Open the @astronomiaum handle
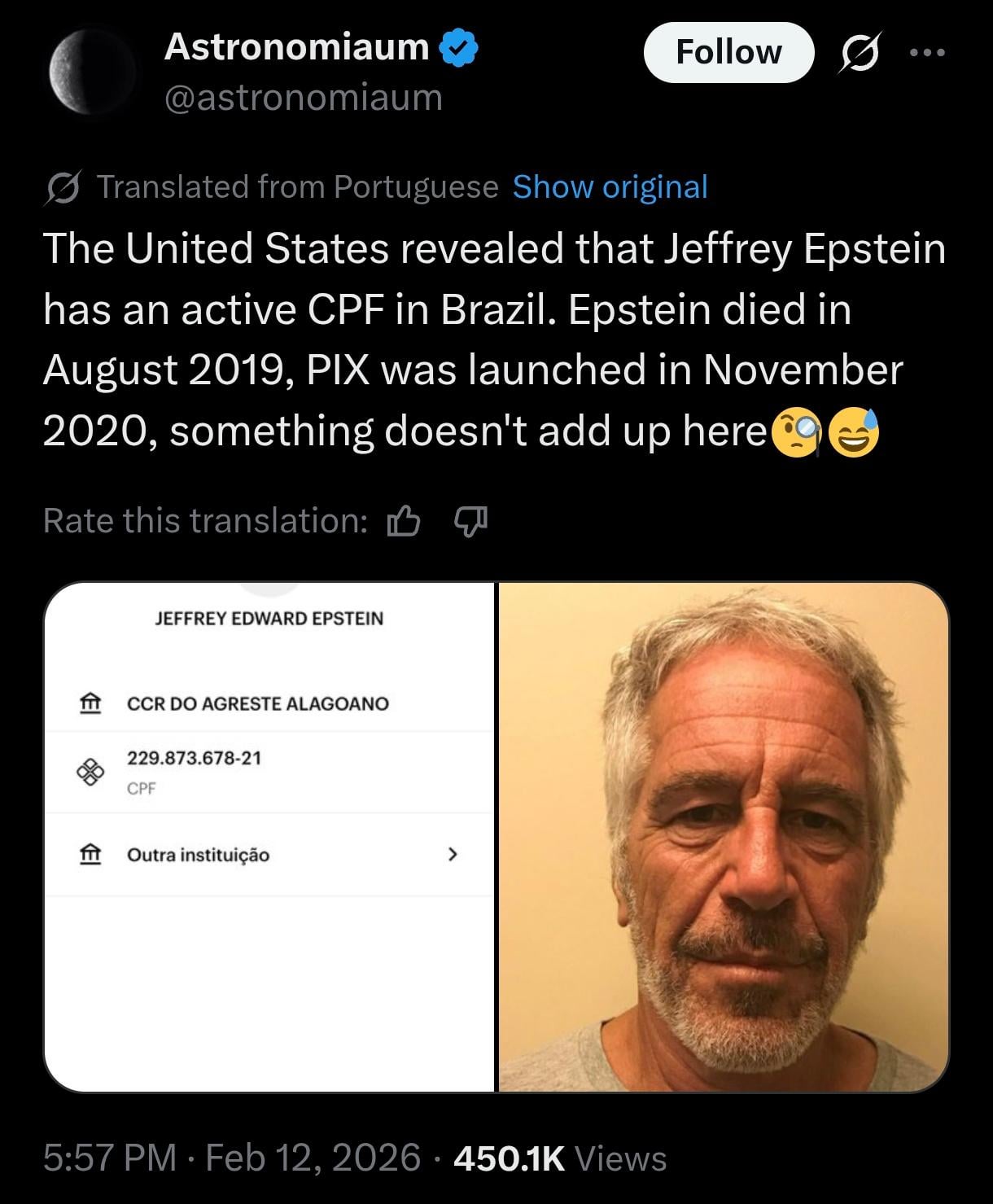993x1204 pixels. 303,98
